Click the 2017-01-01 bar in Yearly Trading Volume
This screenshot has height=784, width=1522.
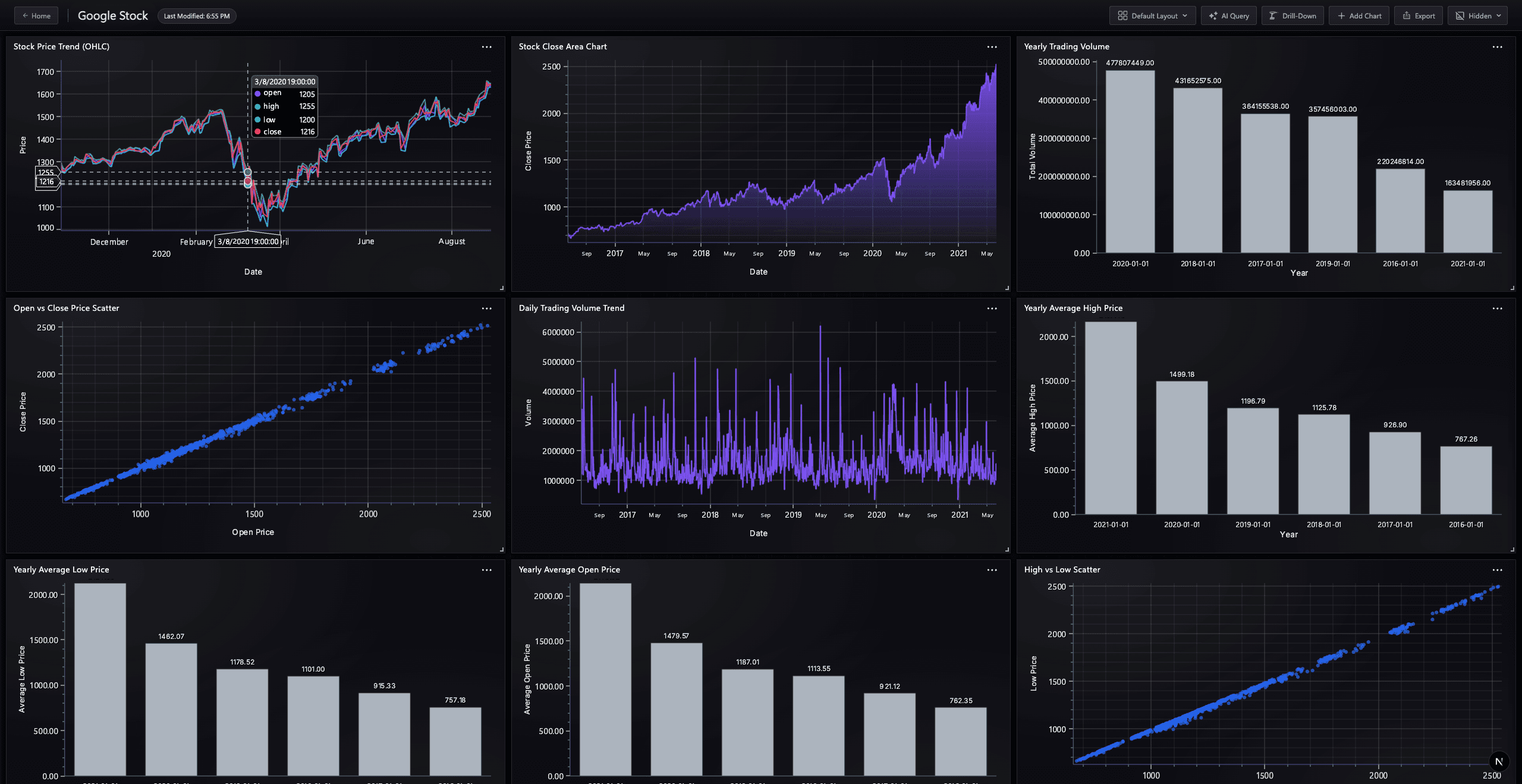pyautogui.click(x=1265, y=183)
